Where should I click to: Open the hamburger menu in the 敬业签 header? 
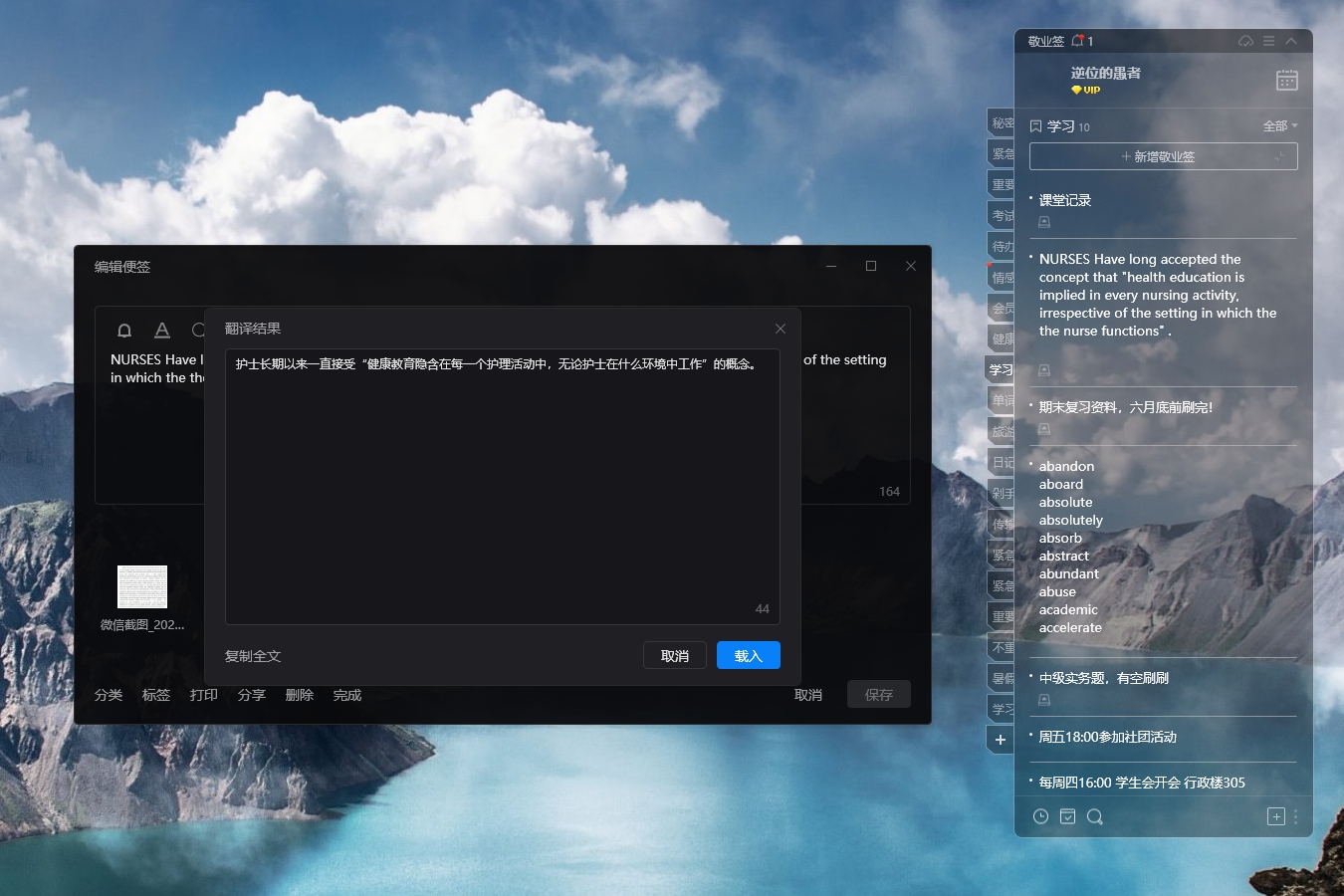1268,41
